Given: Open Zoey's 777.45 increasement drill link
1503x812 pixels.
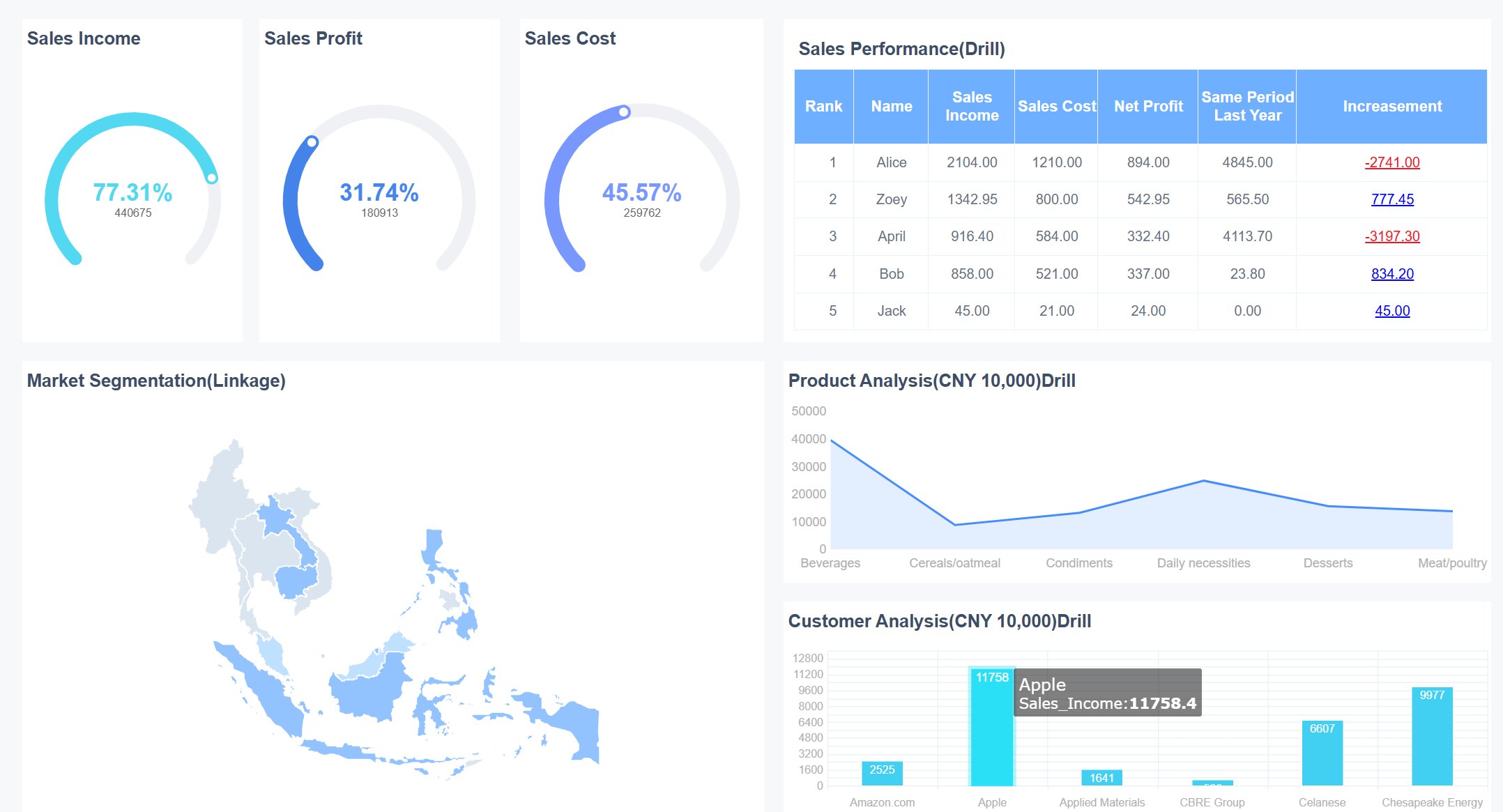Looking at the screenshot, I should point(1393,199).
